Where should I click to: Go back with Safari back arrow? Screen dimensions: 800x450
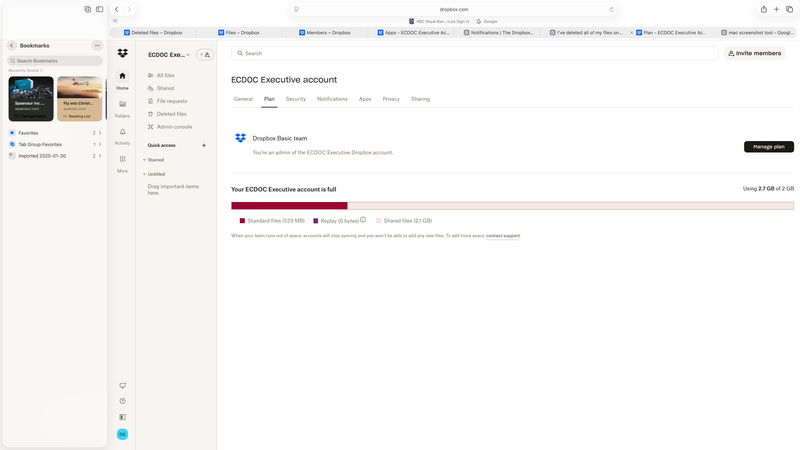[116, 9]
